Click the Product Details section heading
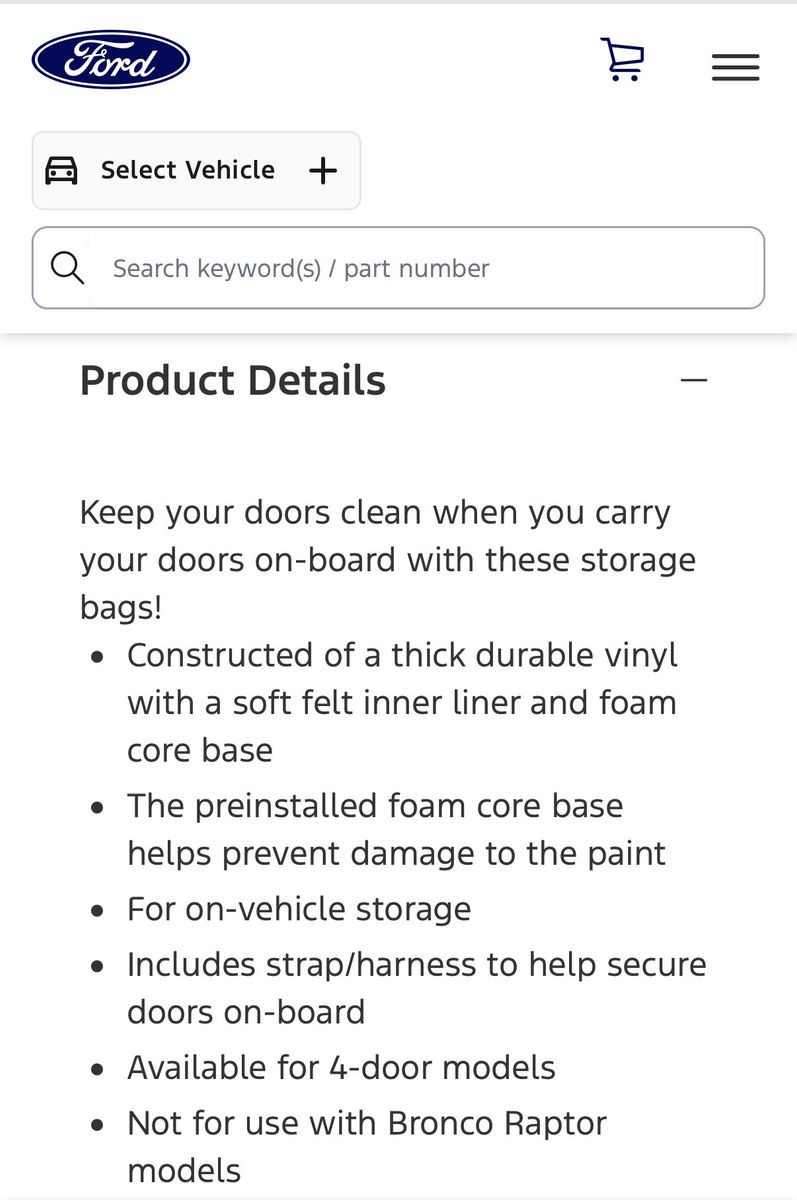 (233, 381)
